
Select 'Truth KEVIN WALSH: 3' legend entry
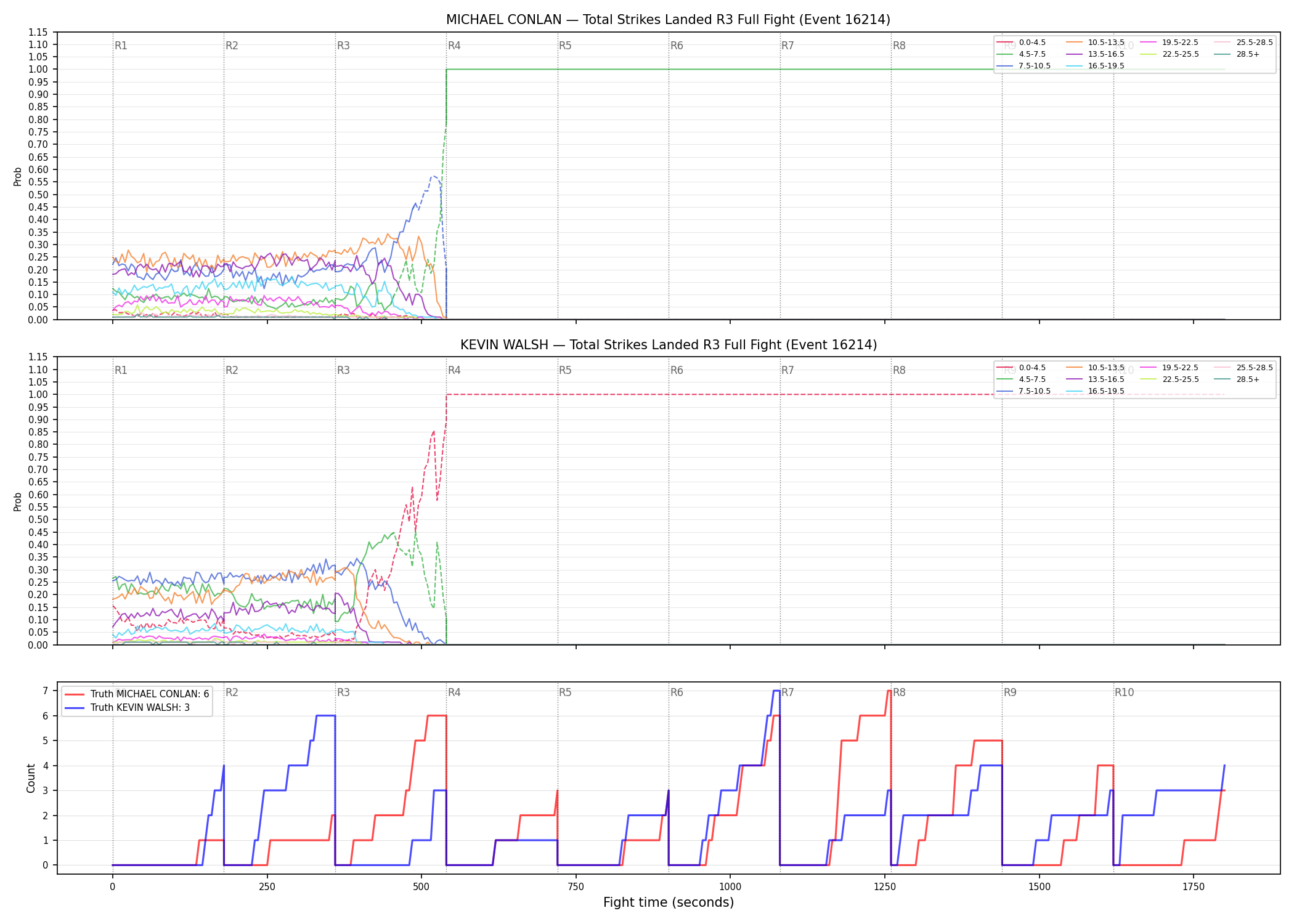coord(140,708)
